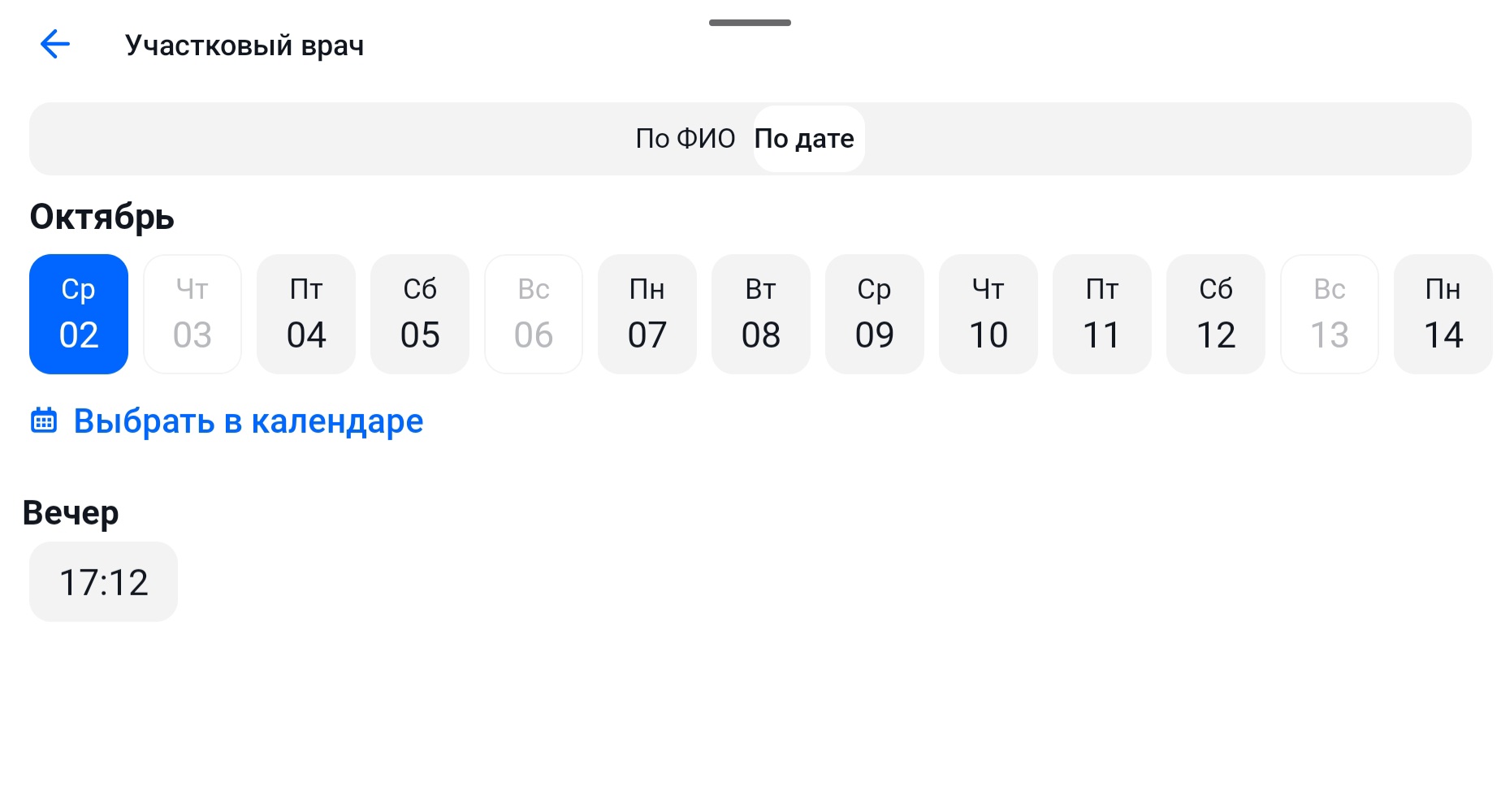This screenshot has height=812, width=1501.
Task: Choose Tuesday 08 date tile
Action: tap(761, 314)
